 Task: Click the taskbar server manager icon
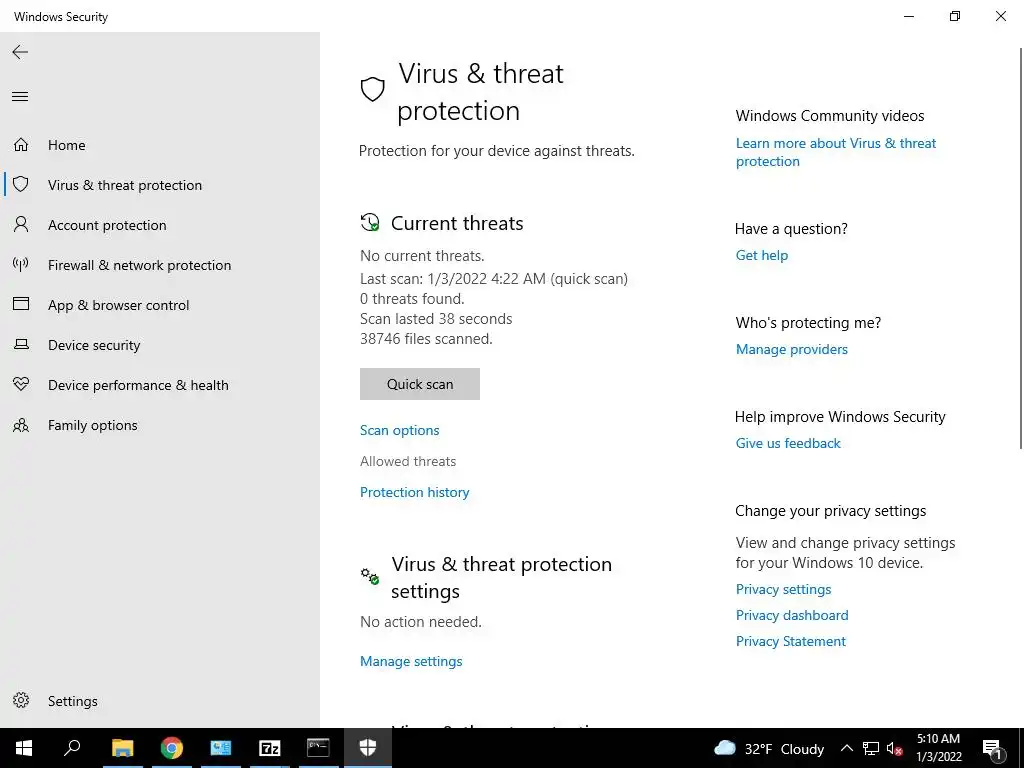220,748
